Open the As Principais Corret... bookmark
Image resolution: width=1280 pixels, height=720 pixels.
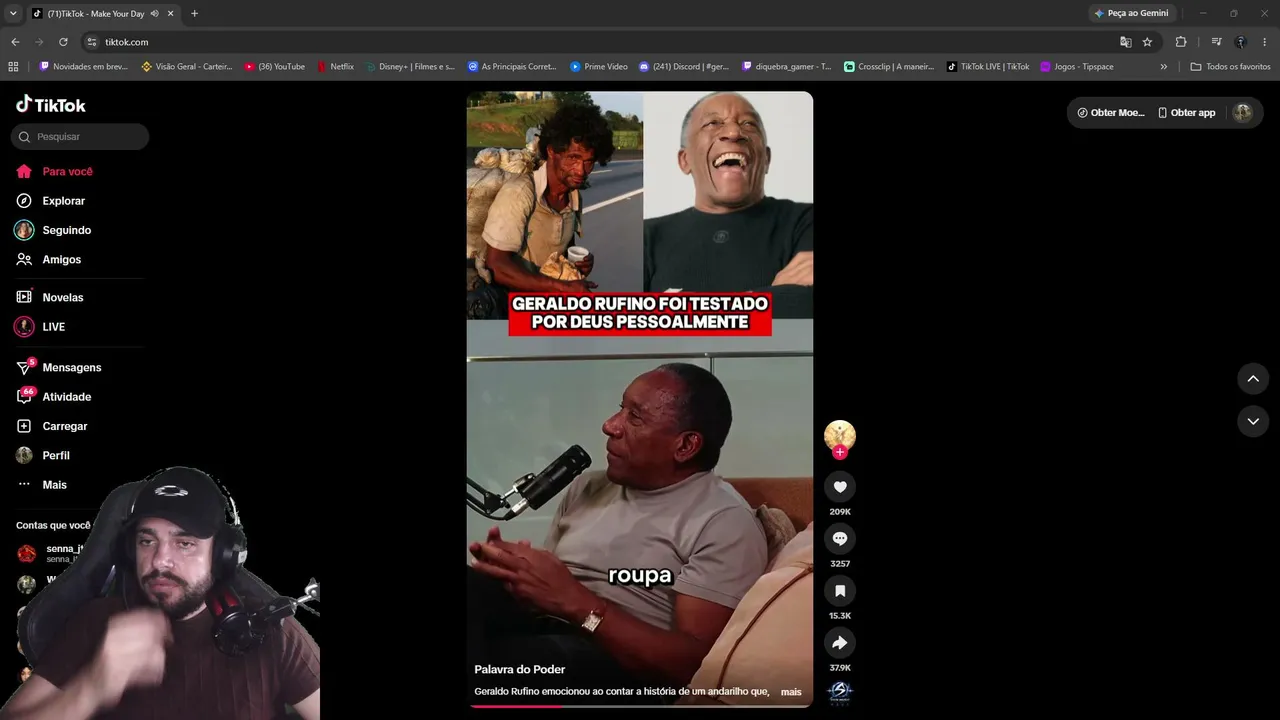click(512, 67)
